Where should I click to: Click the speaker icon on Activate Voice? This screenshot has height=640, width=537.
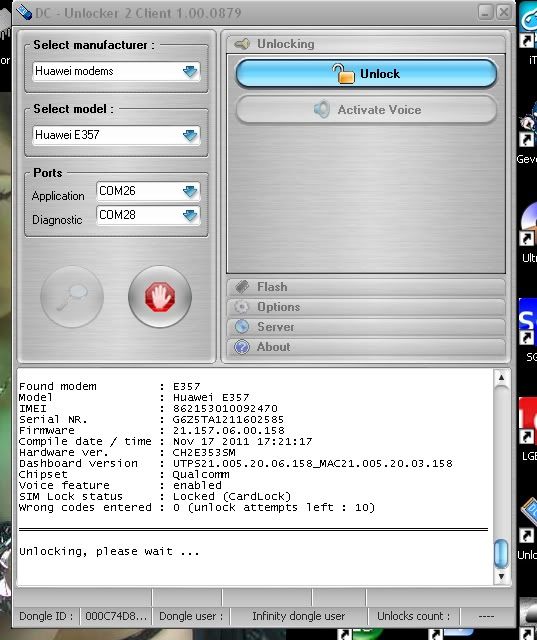point(322,109)
